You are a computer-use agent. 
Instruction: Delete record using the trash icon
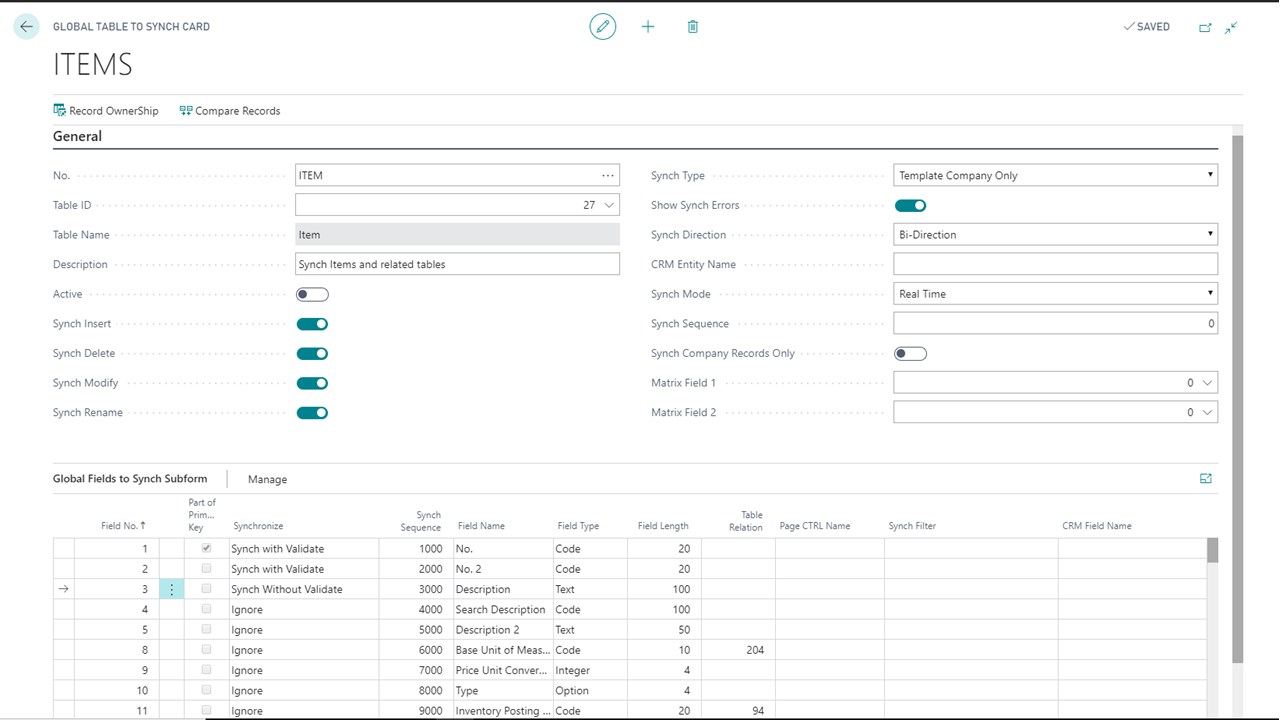(693, 27)
